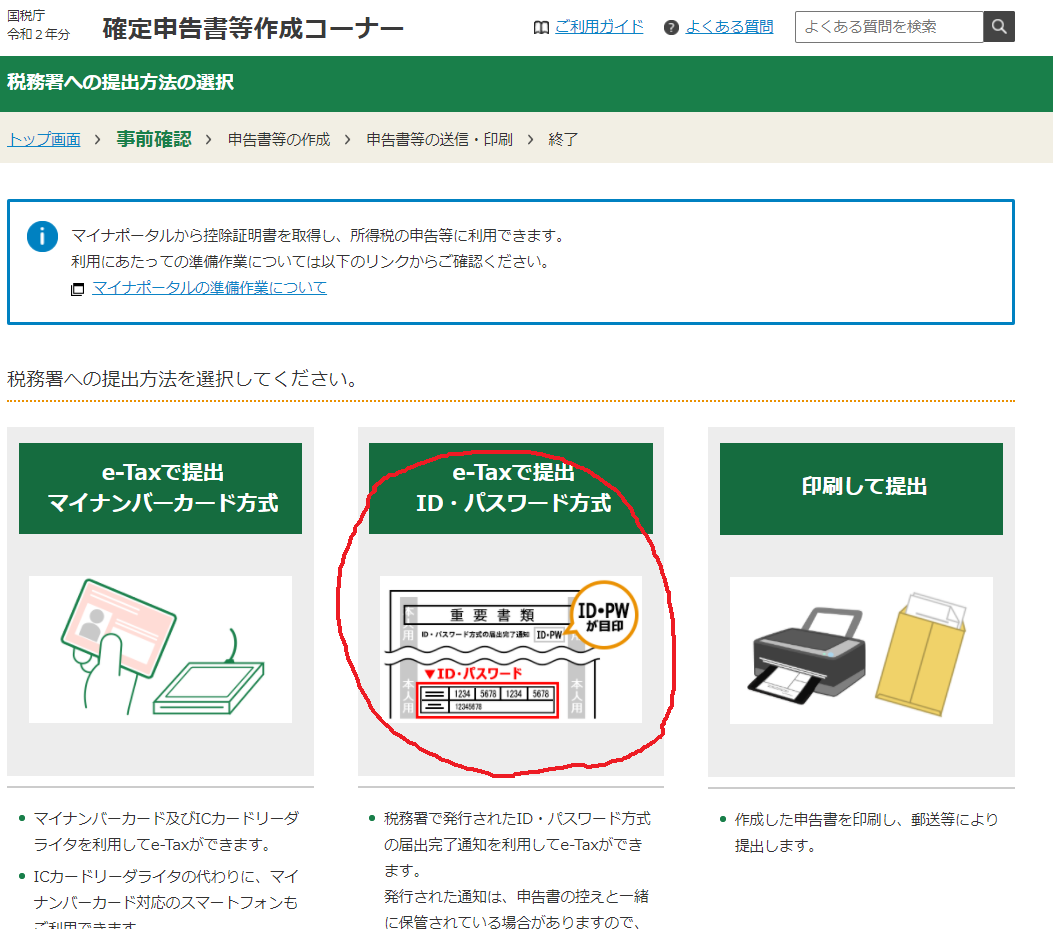Click 申告書等の作成 breadcrumb step
This screenshot has height=929, width=1053.
(x=279, y=139)
